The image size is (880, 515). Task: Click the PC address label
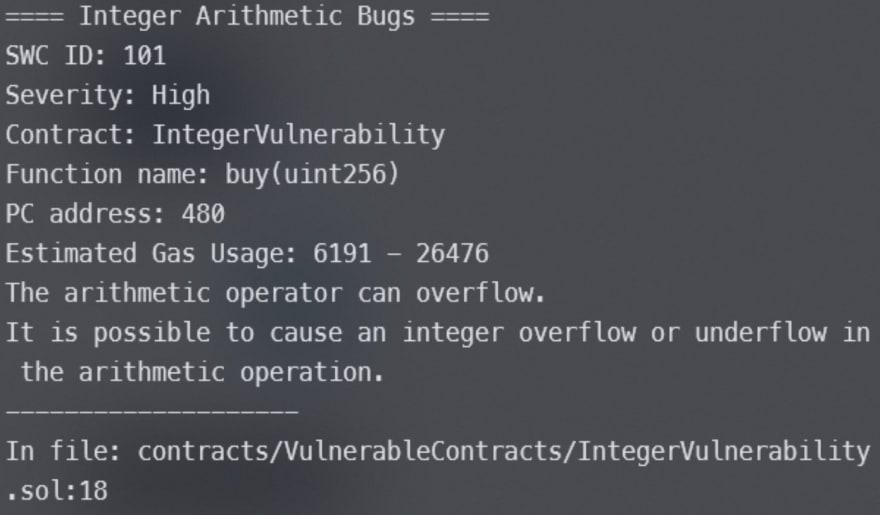click(x=86, y=213)
